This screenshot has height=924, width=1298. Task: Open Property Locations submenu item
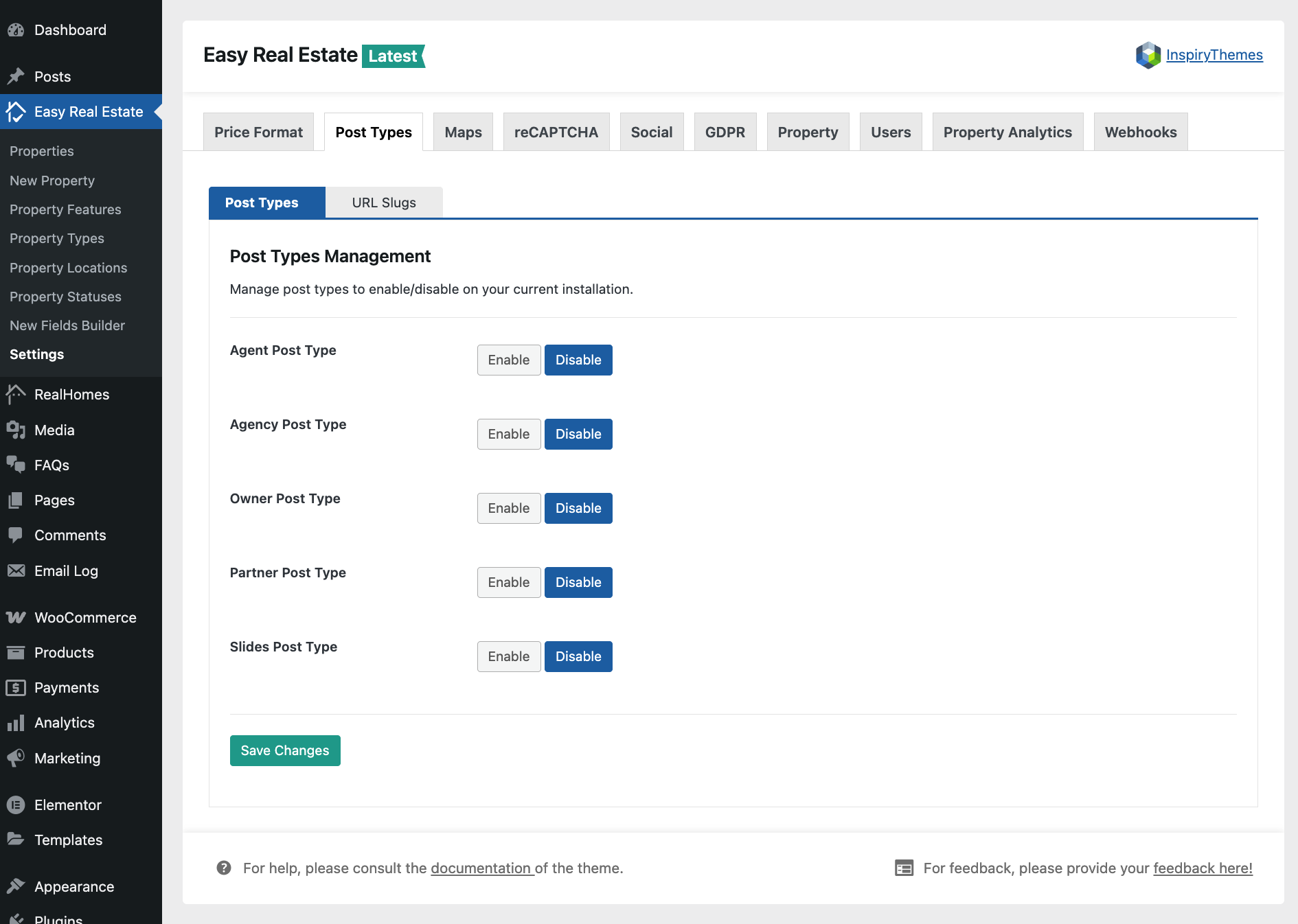click(x=69, y=268)
